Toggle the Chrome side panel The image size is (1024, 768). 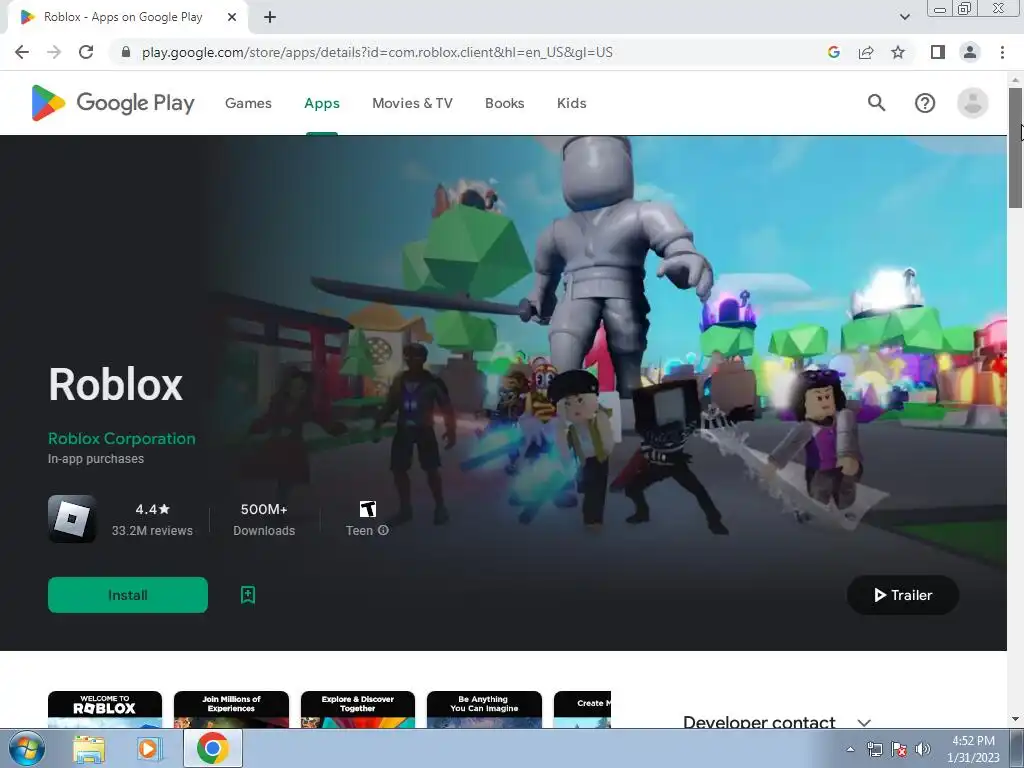(x=938, y=52)
